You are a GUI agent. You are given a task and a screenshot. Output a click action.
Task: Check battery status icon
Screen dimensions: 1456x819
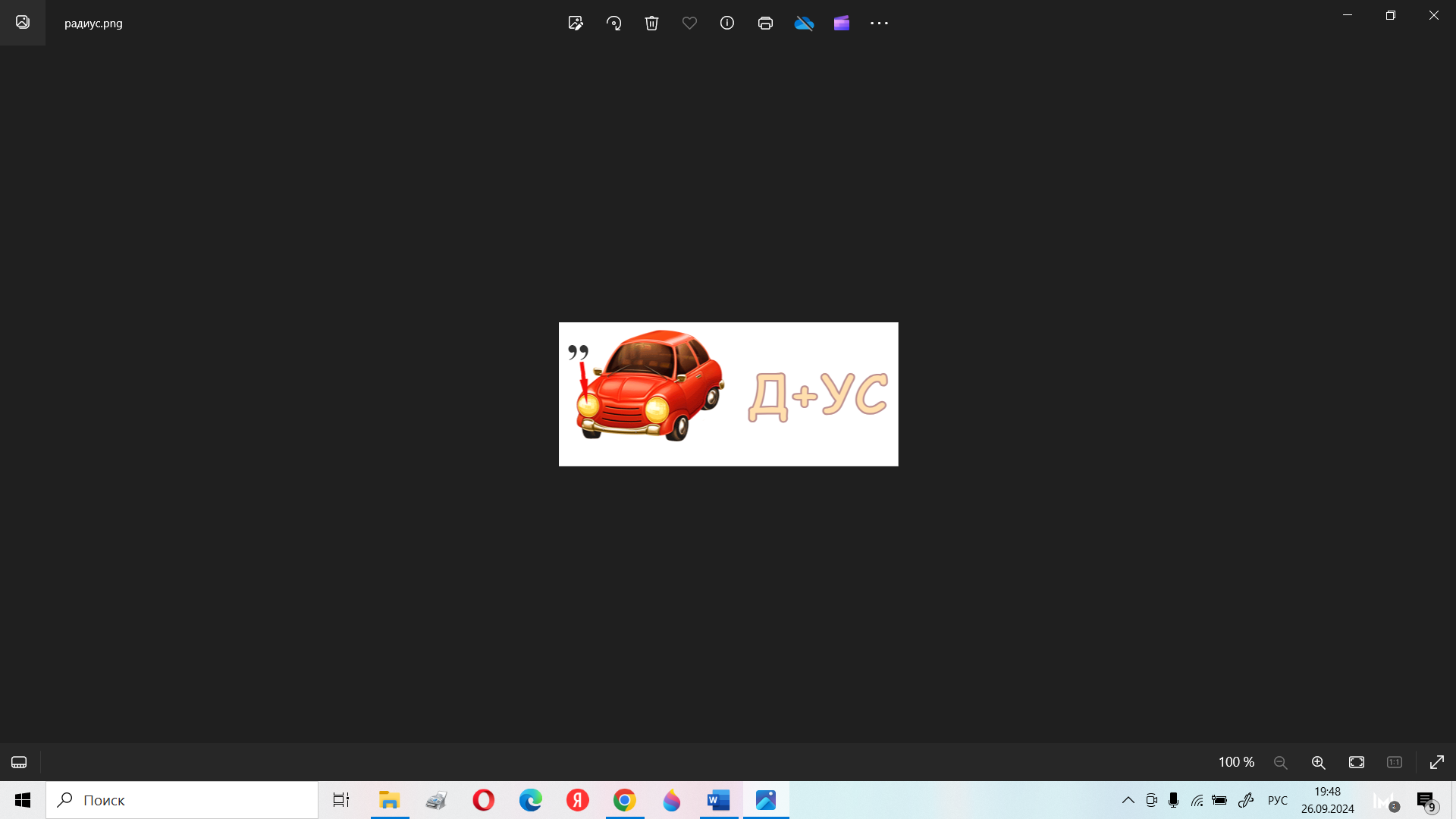click(x=1219, y=800)
